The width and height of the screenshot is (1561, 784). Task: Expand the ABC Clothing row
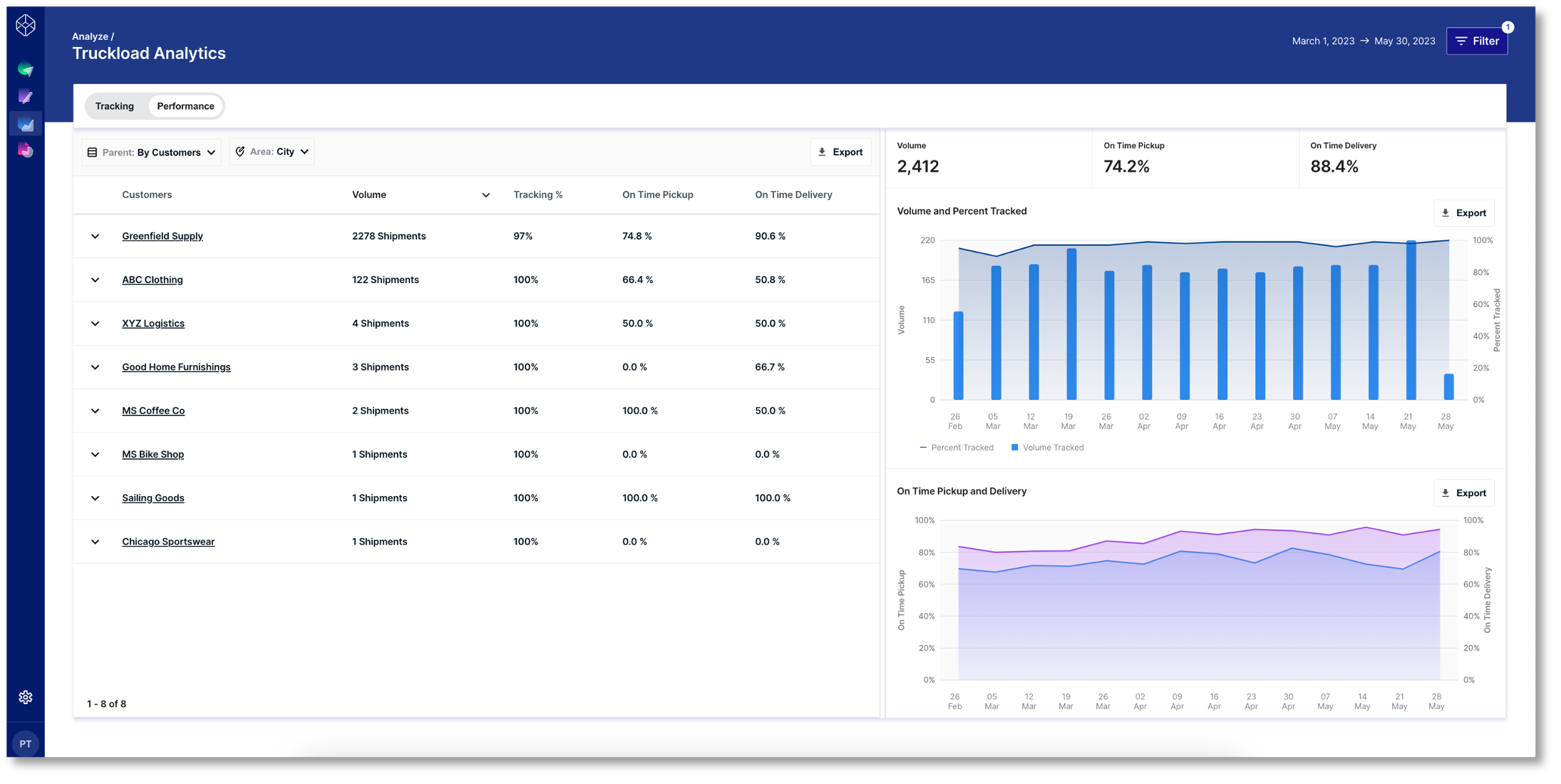(95, 280)
